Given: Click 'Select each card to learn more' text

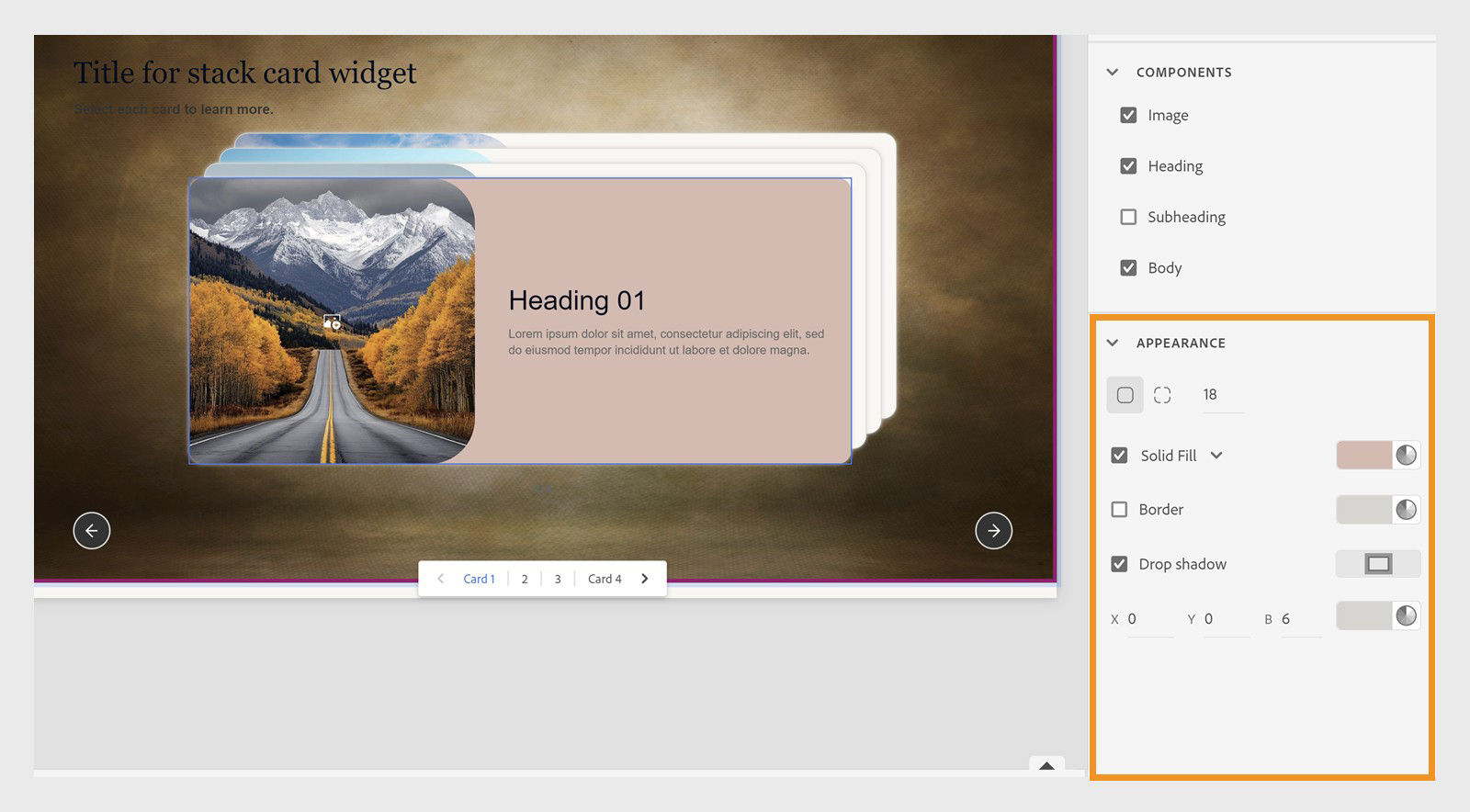Looking at the screenshot, I should click(174, 109).
